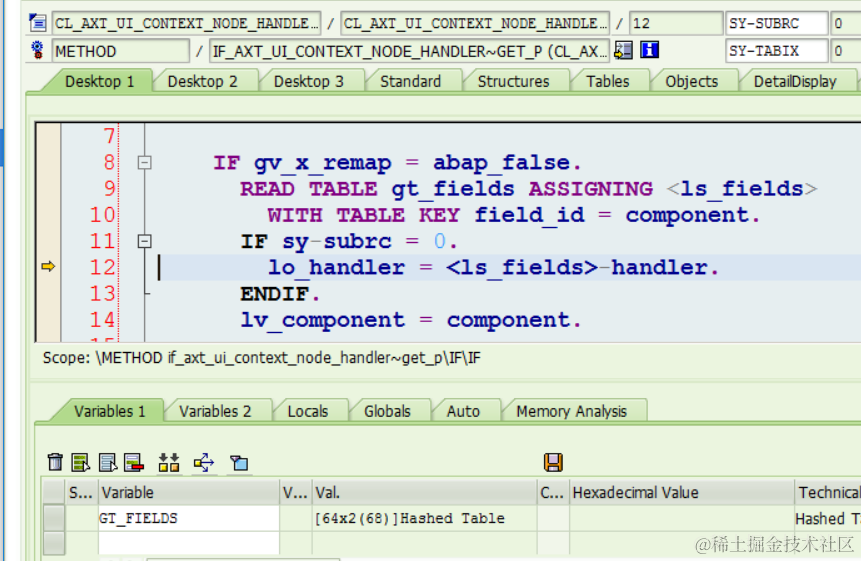Click the Hexadecimal Value column header

[681, 492]
